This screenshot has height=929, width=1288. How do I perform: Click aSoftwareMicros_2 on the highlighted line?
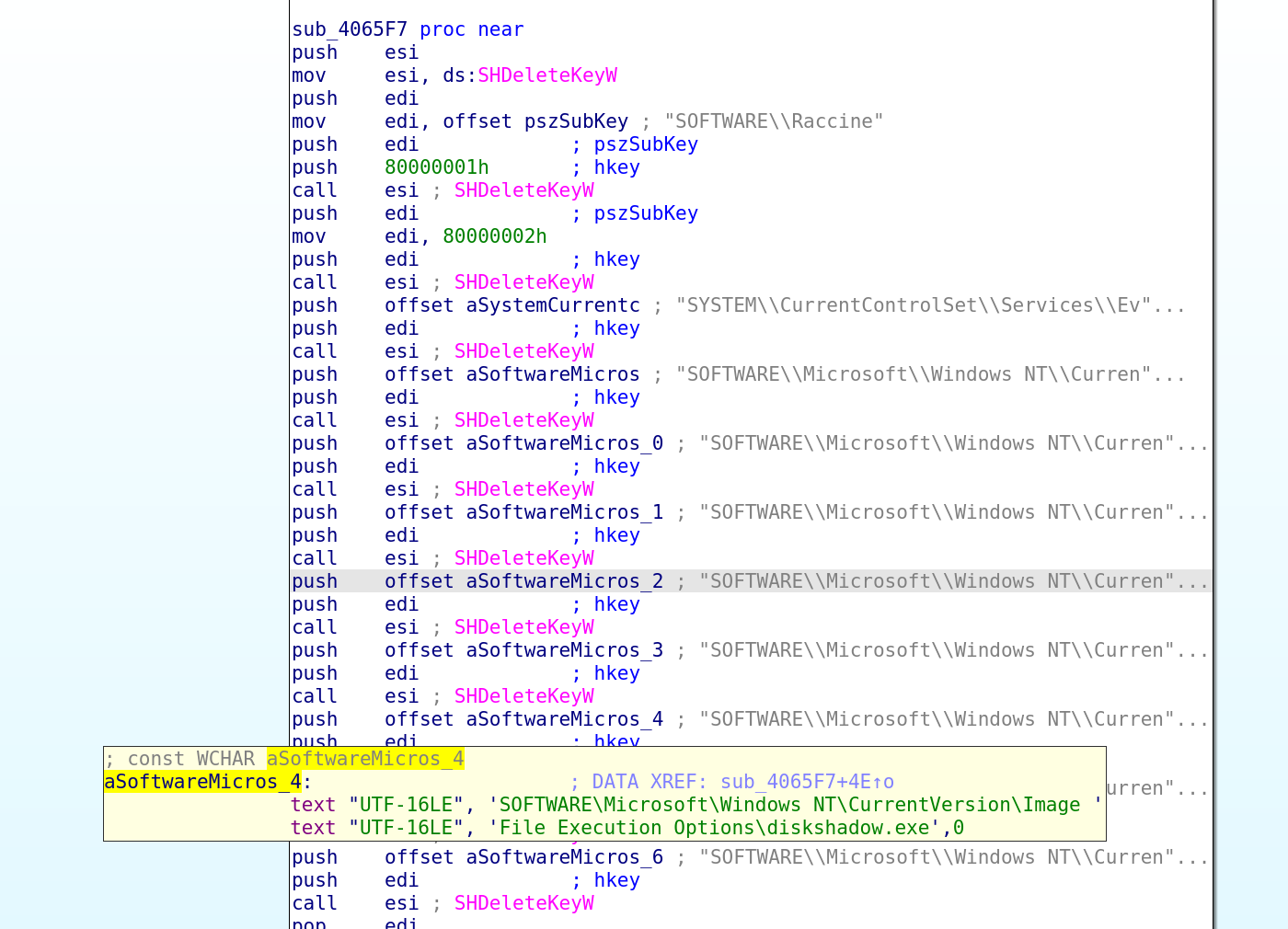click(565, 581)
